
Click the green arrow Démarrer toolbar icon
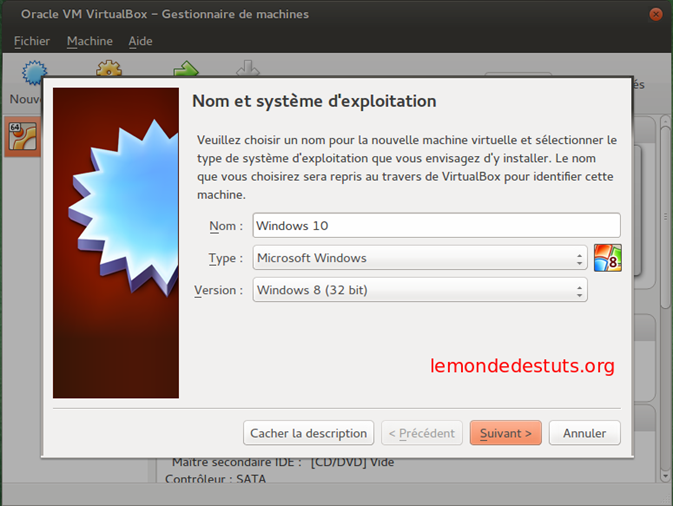tap(186, 69)
